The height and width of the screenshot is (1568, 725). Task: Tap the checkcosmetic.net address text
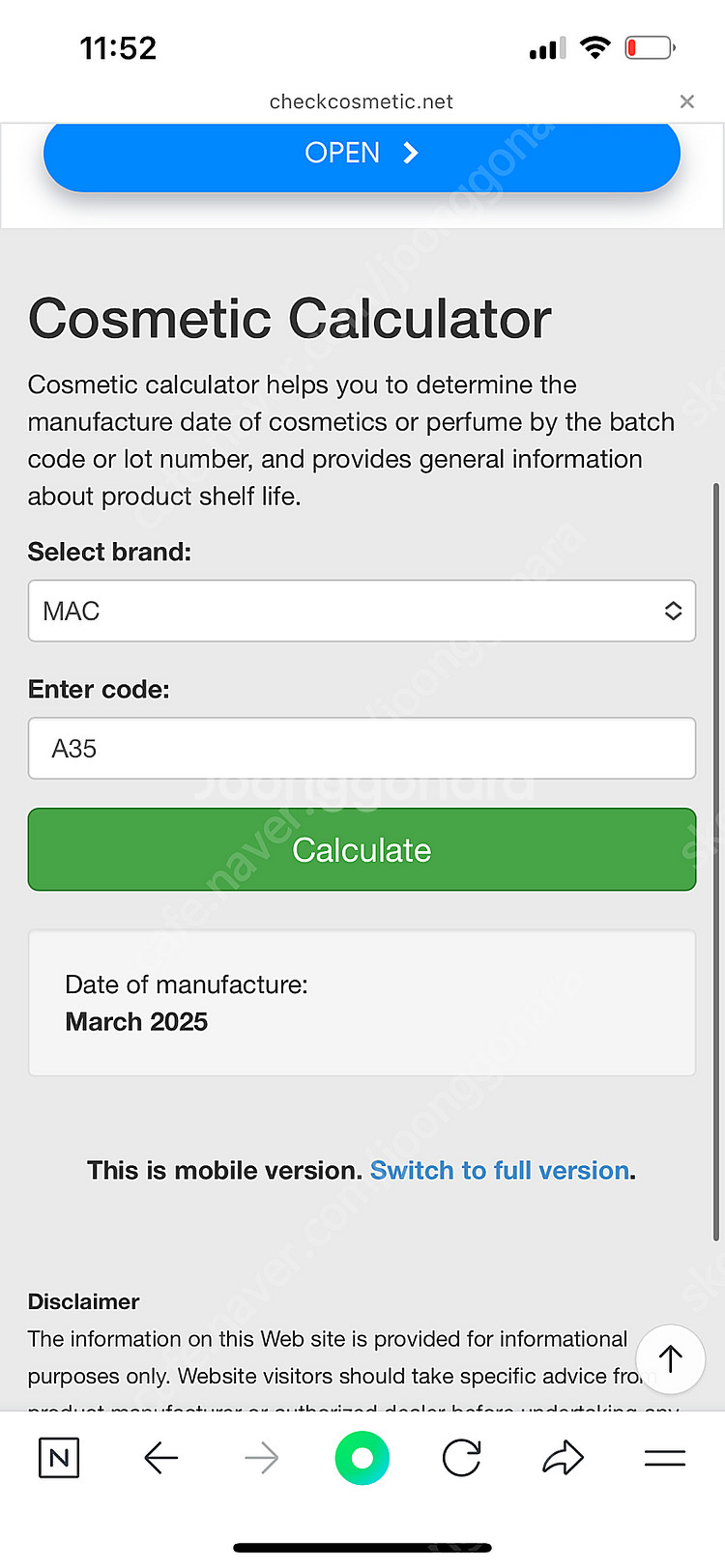coord(361,101)
